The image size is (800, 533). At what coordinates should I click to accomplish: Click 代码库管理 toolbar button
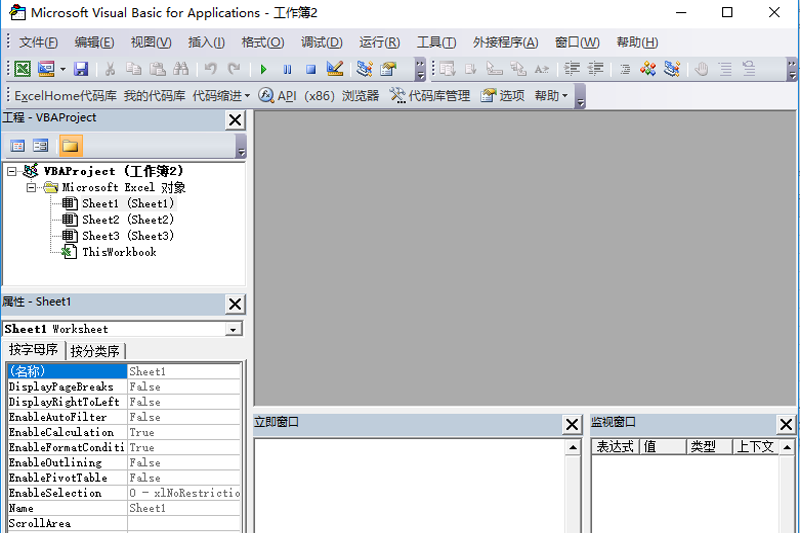[x=430, y=96]
